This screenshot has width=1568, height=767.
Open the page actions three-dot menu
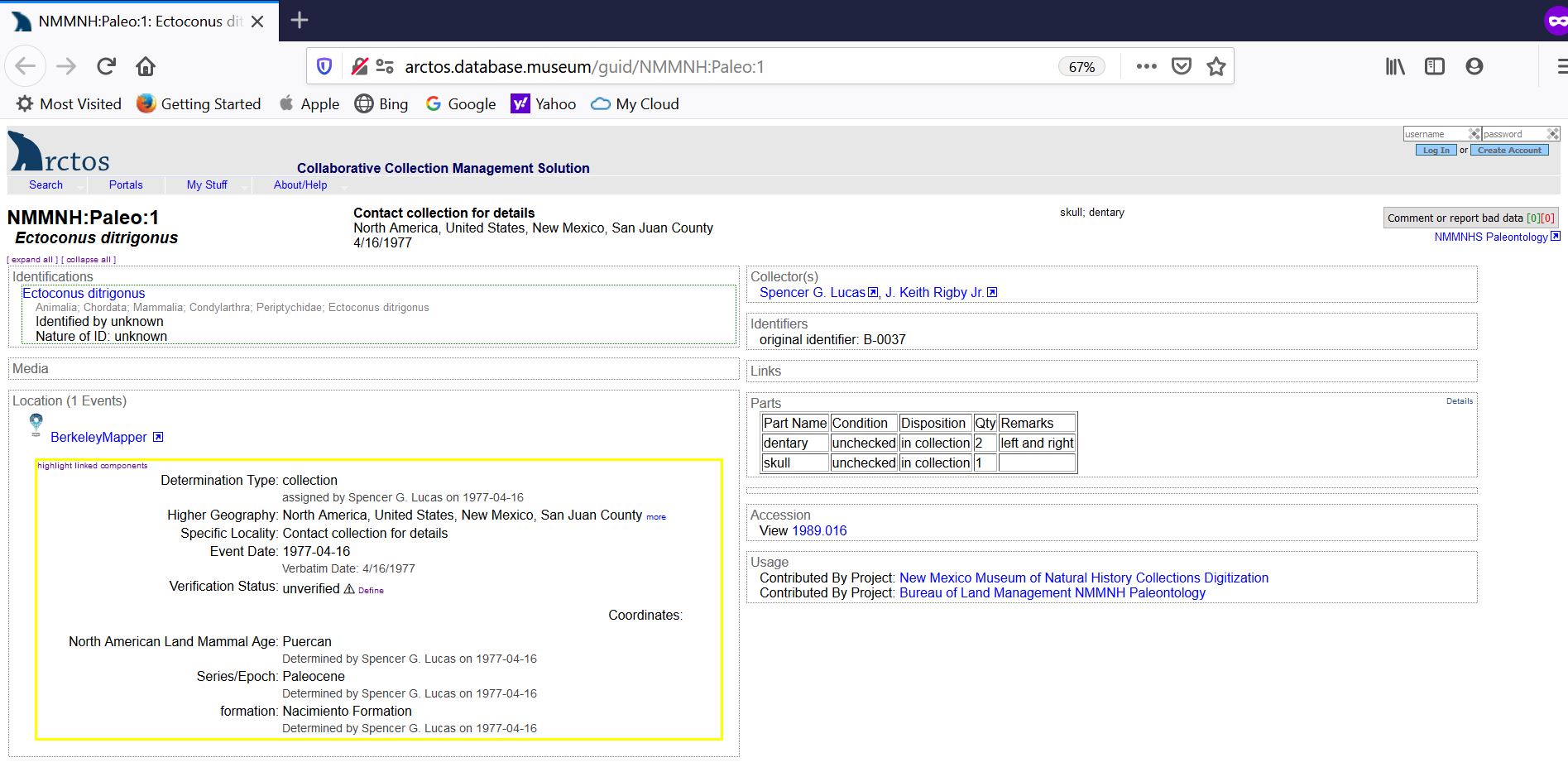click(x=1146, y=66)
